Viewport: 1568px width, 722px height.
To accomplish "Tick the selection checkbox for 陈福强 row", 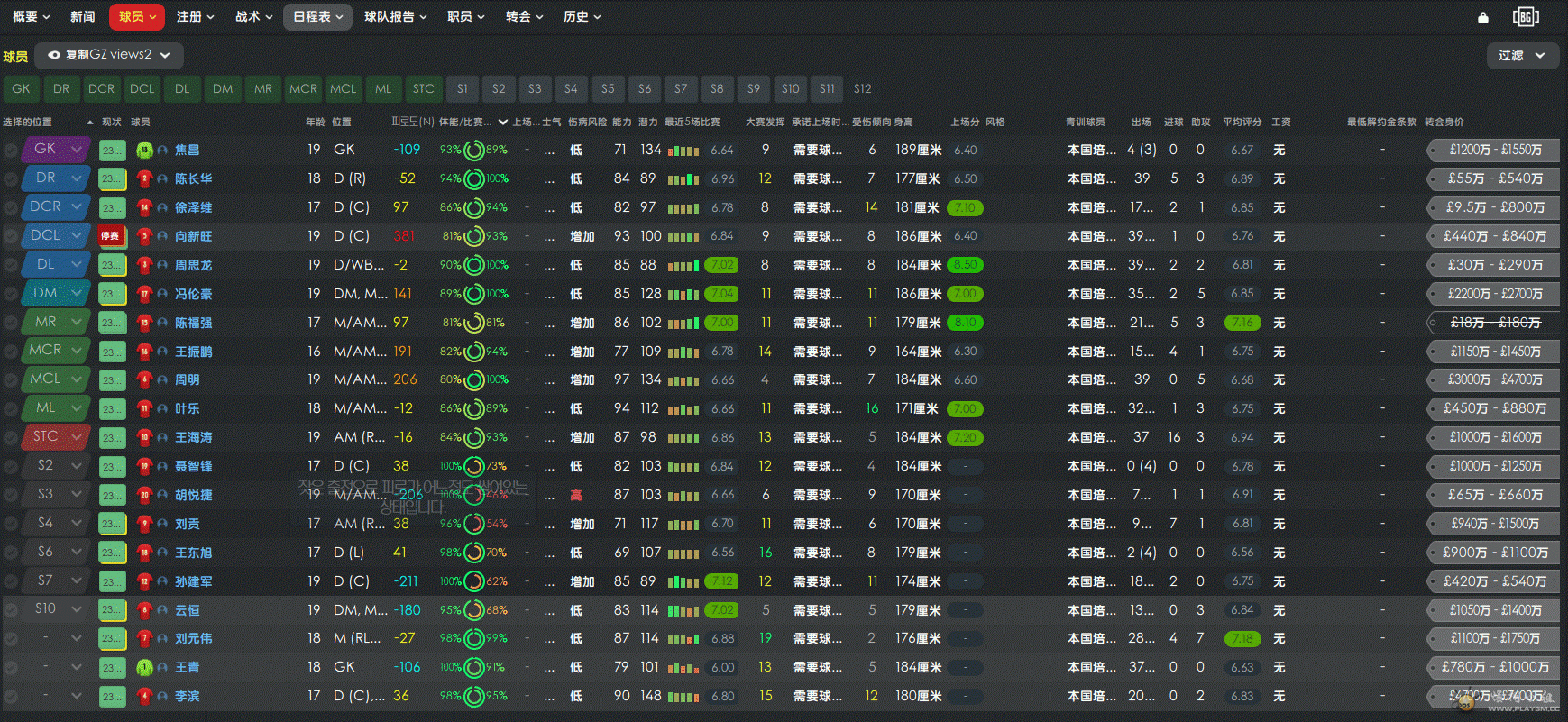I will (11, 323).
